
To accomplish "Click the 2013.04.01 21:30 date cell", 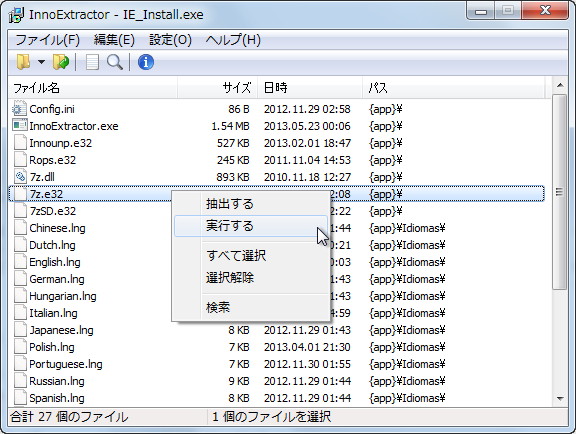I will (307, 347).
